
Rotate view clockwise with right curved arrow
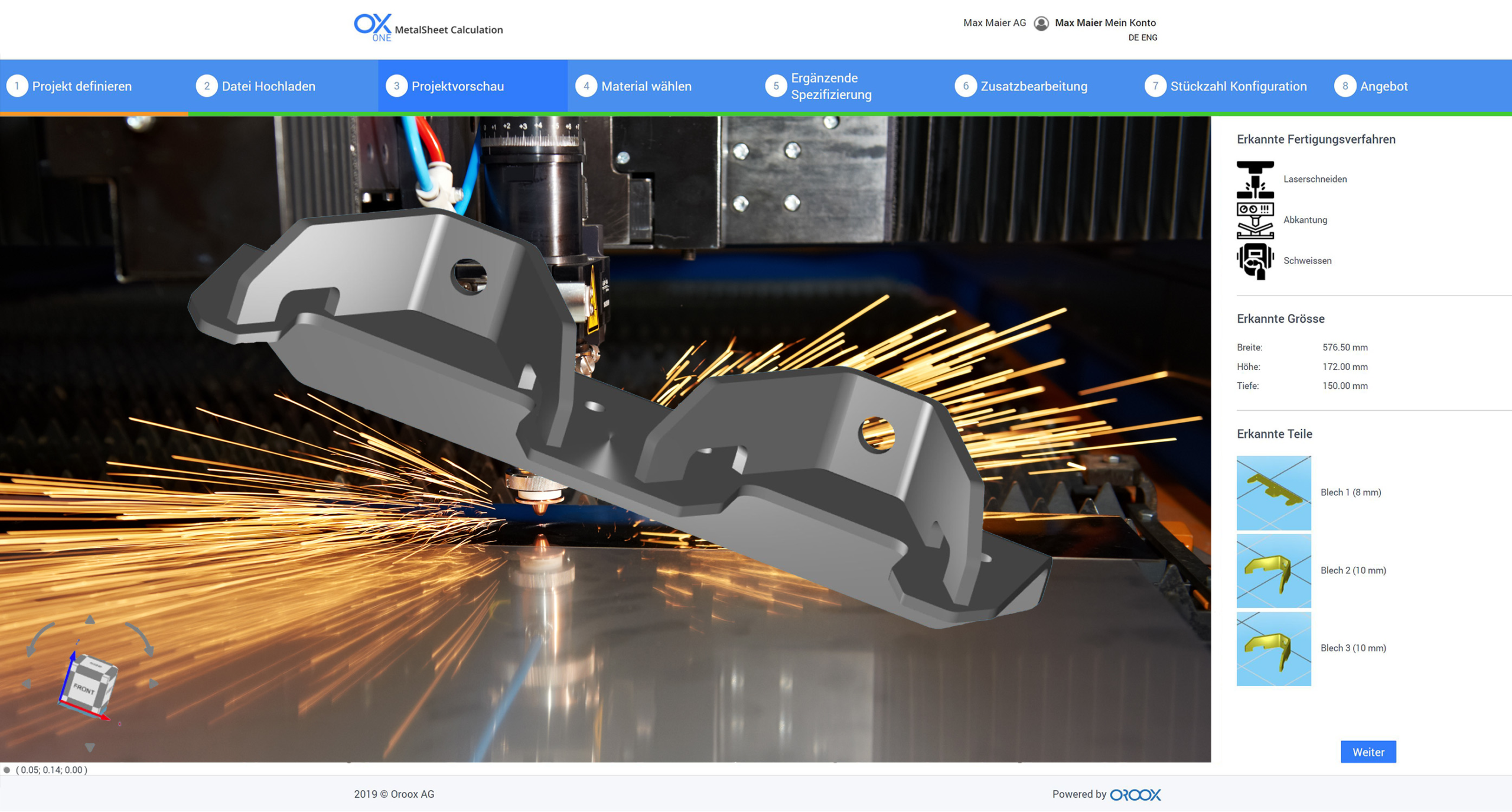click(x=141, y=638)
